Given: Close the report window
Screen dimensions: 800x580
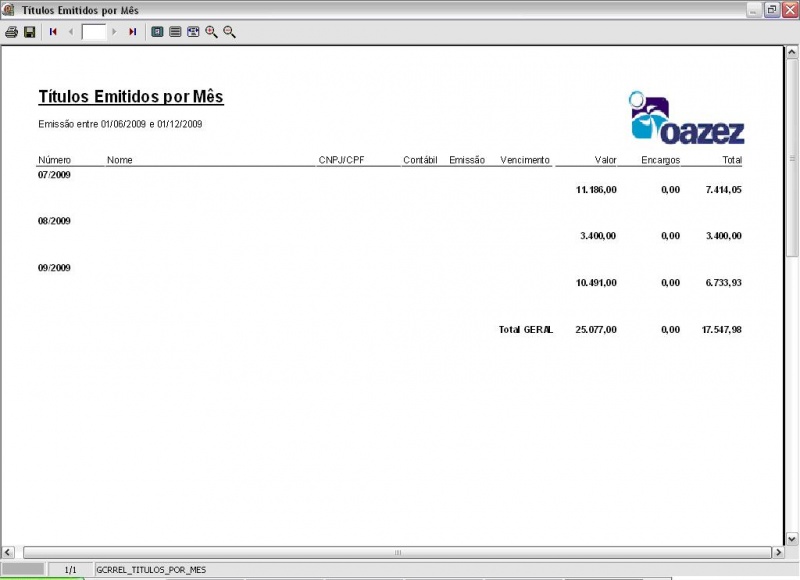Looking at the screenshot, I should [x=790, y=10].
